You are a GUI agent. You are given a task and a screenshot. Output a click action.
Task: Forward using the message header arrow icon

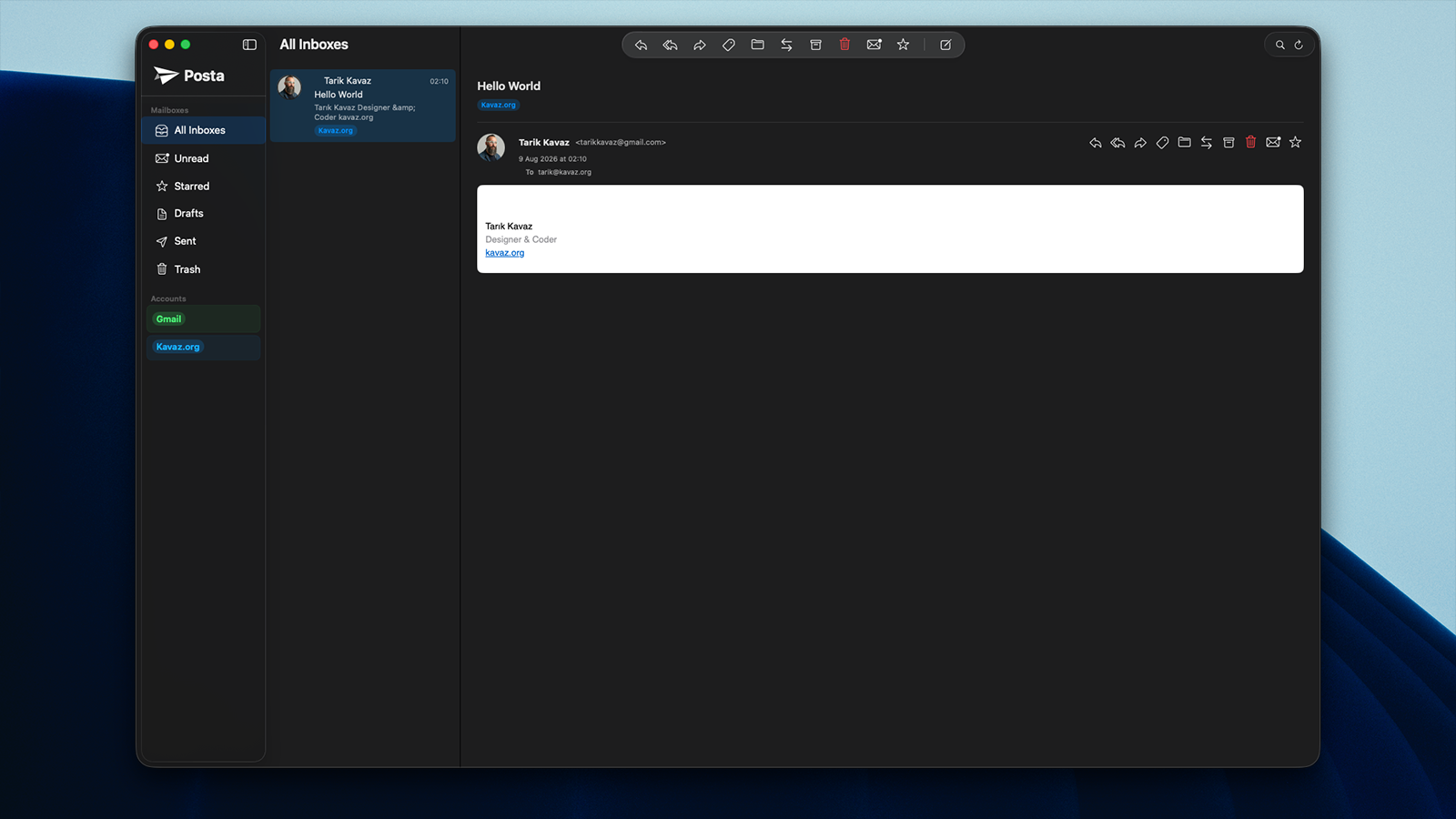tap(1140, 143)
